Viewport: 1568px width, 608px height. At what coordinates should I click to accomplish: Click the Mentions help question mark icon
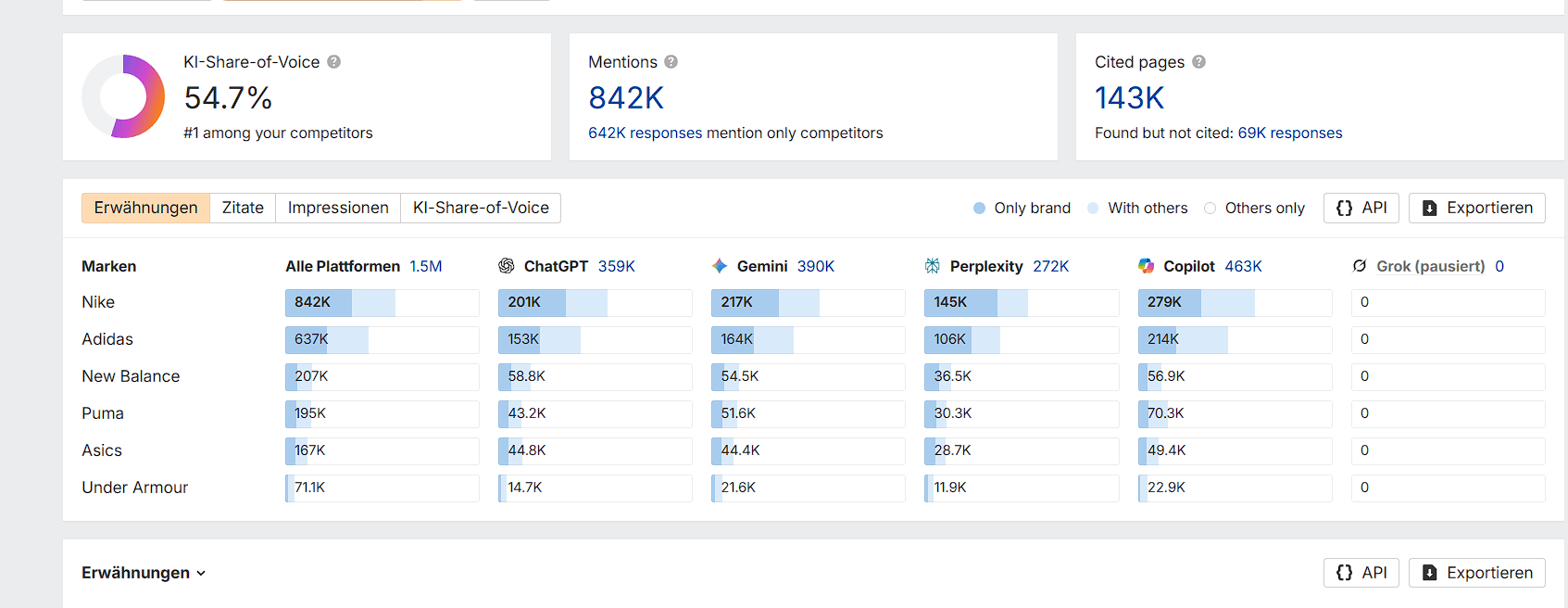point(671,62)
